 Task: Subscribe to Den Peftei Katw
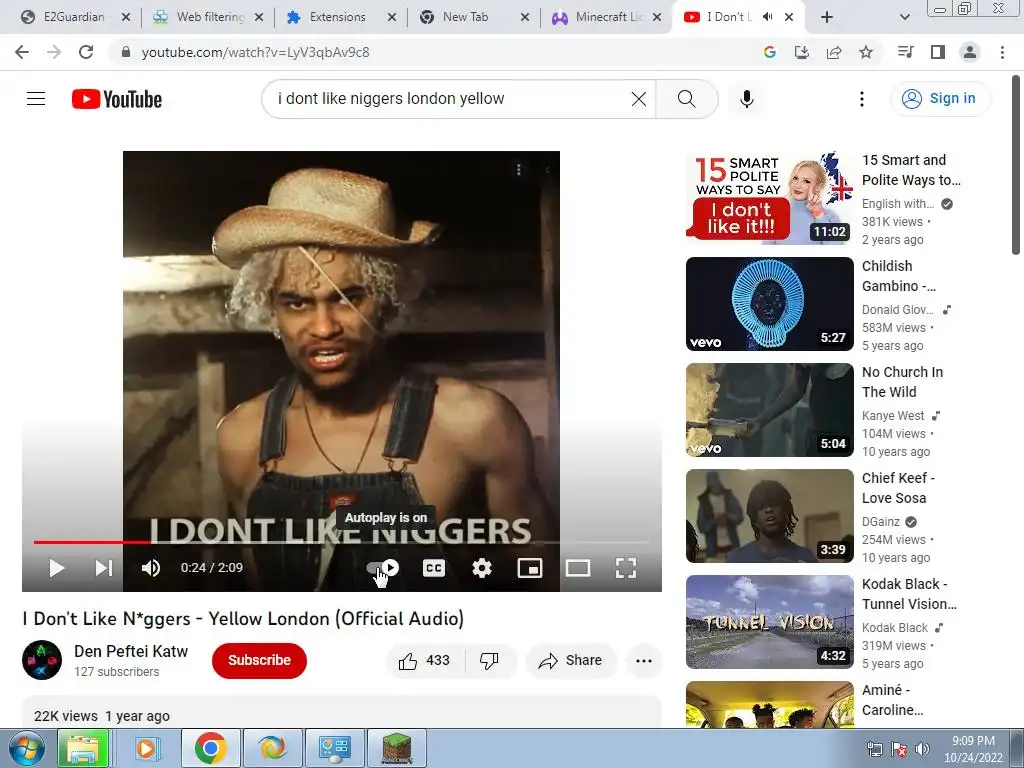tap(259, 660)
